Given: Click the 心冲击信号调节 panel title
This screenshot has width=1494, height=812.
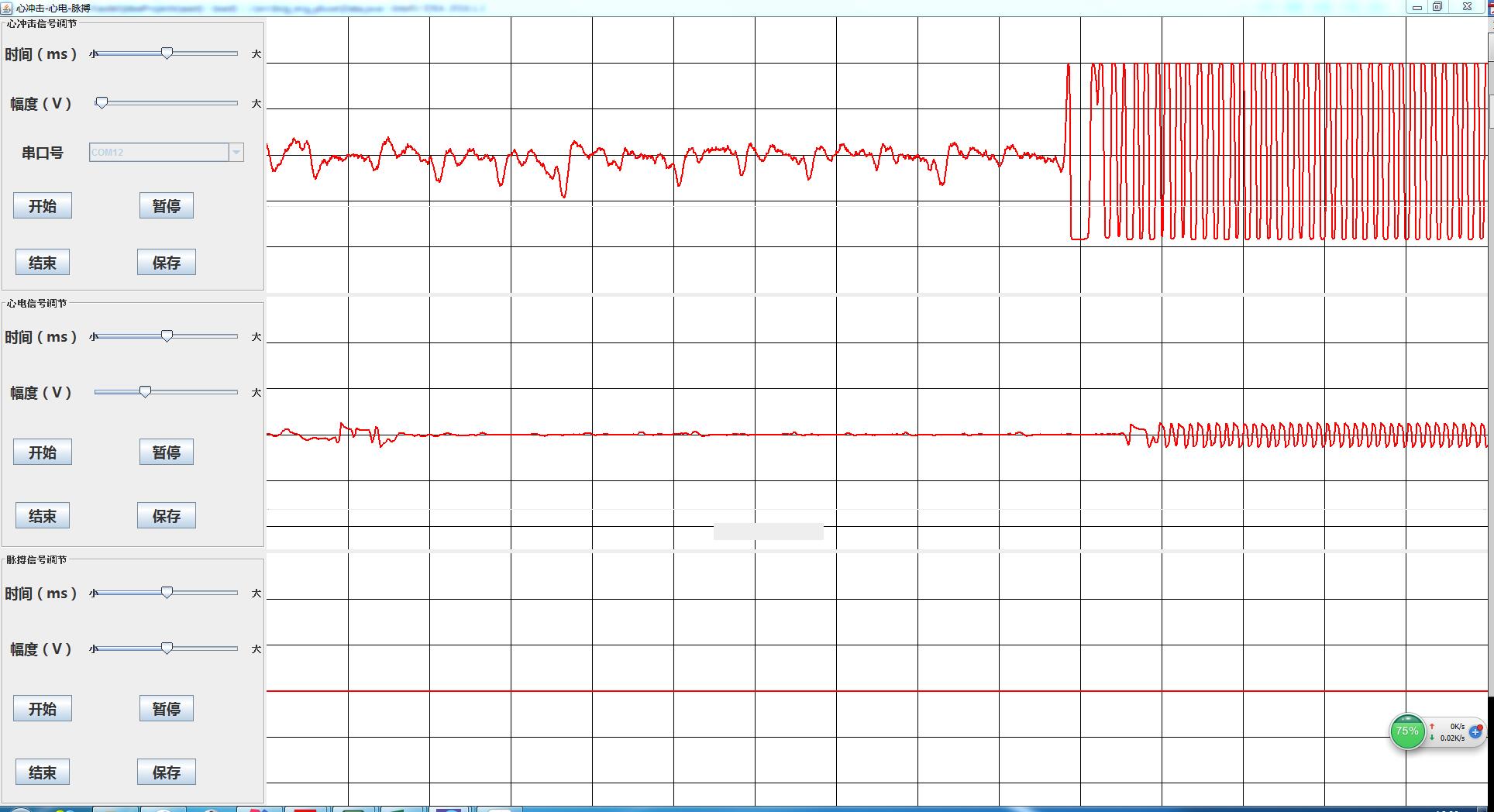Looking at the screenshot, I should coord(42,23).
